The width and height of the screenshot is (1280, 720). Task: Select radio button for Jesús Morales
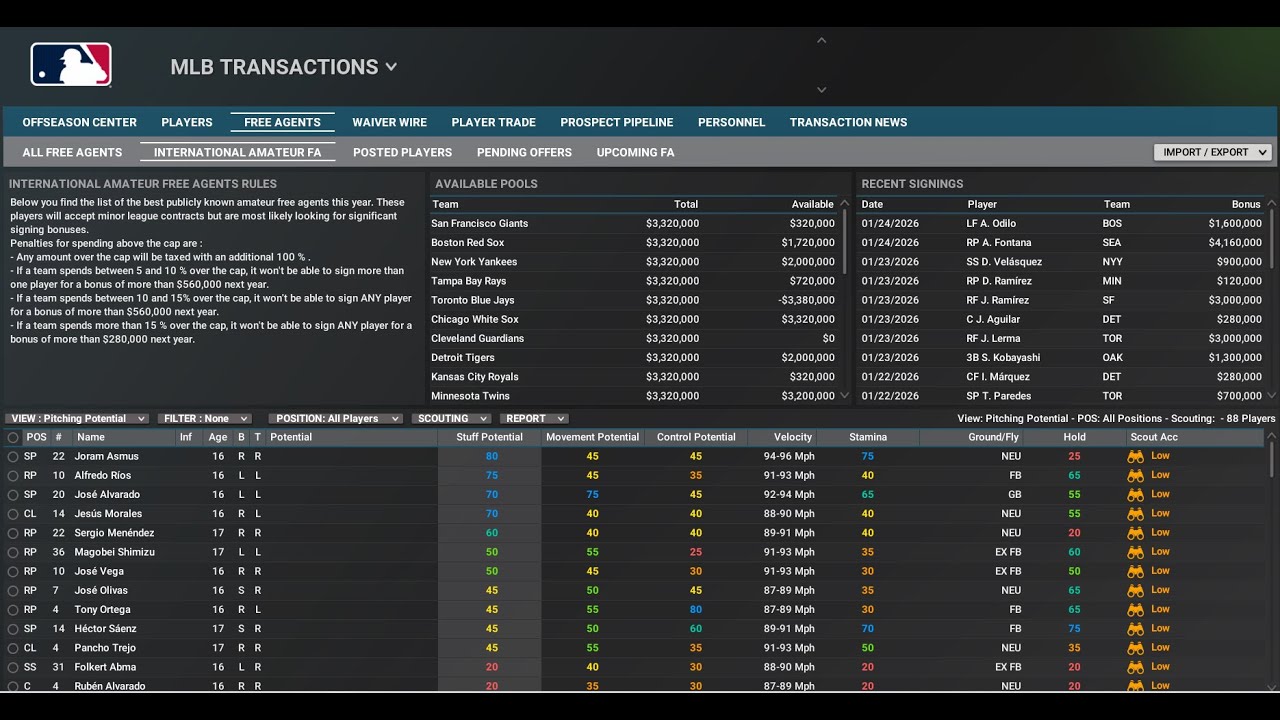pos(13,514)
